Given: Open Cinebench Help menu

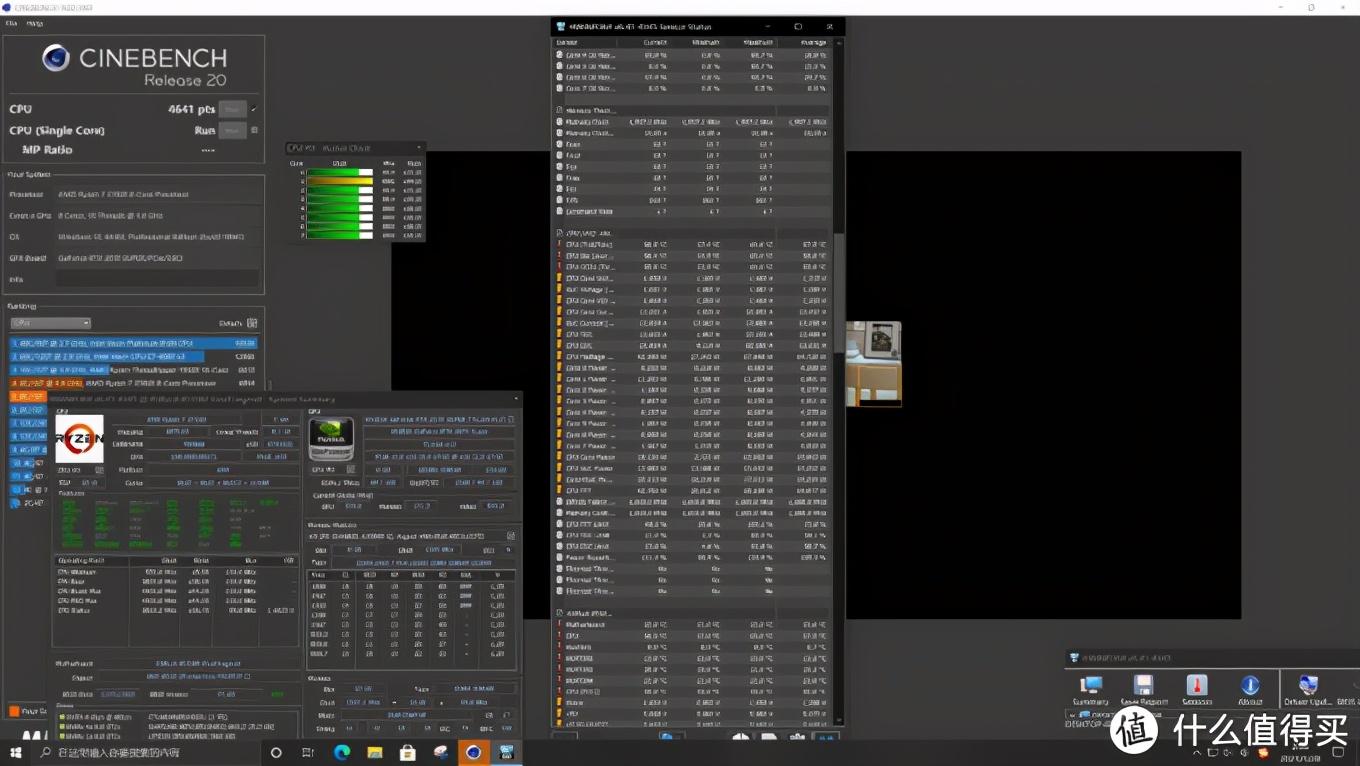Looking at the screenshot, I should click(35, 23).
